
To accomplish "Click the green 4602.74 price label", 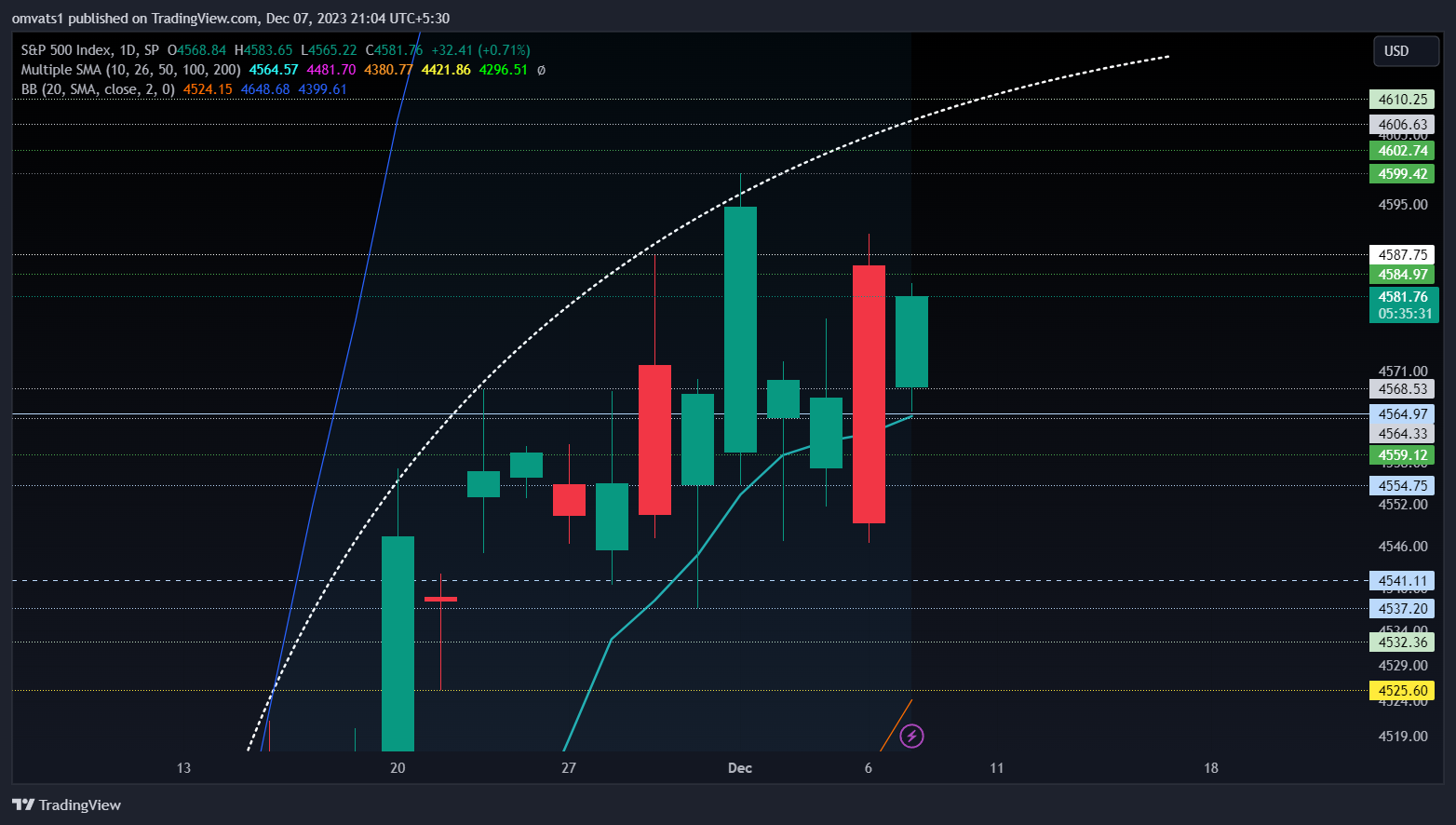I will coord(1402,151).
